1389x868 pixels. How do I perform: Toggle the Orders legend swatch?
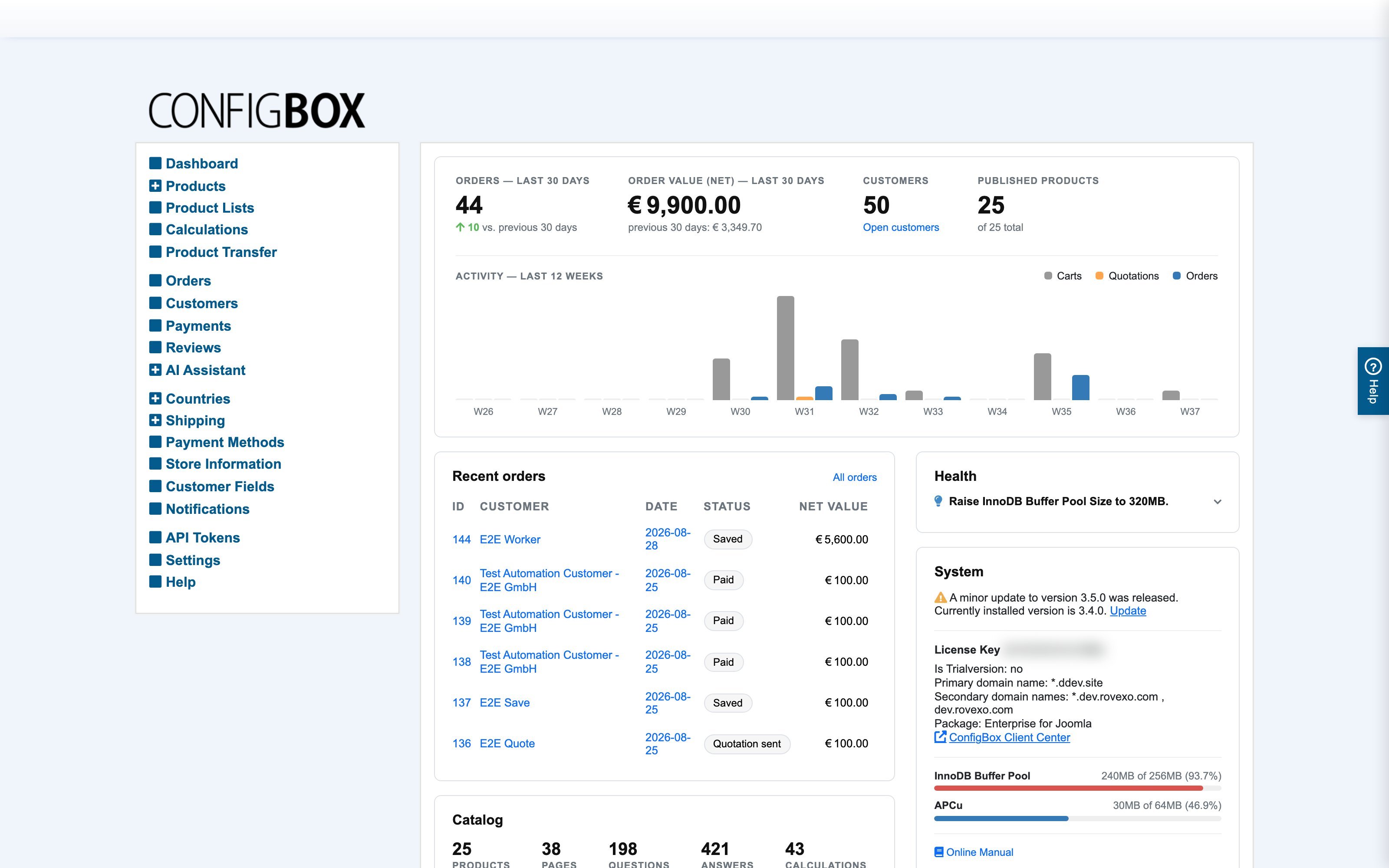(x=1176, y=276)
